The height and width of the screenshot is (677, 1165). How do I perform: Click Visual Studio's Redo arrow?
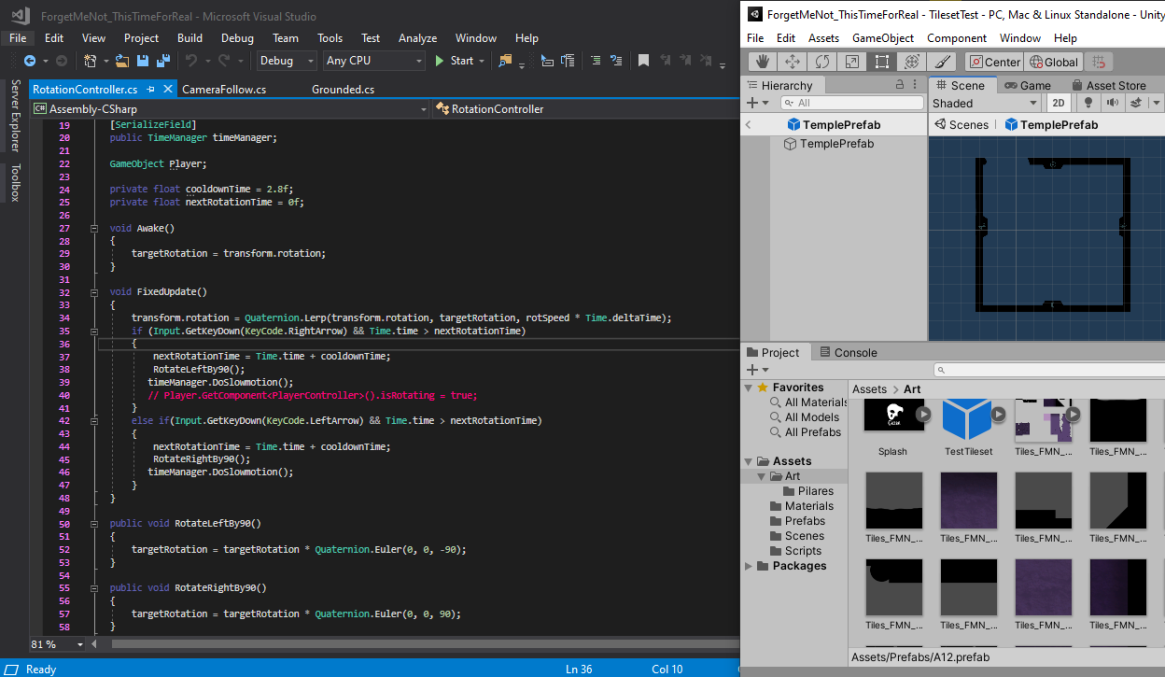coord(224,61)
